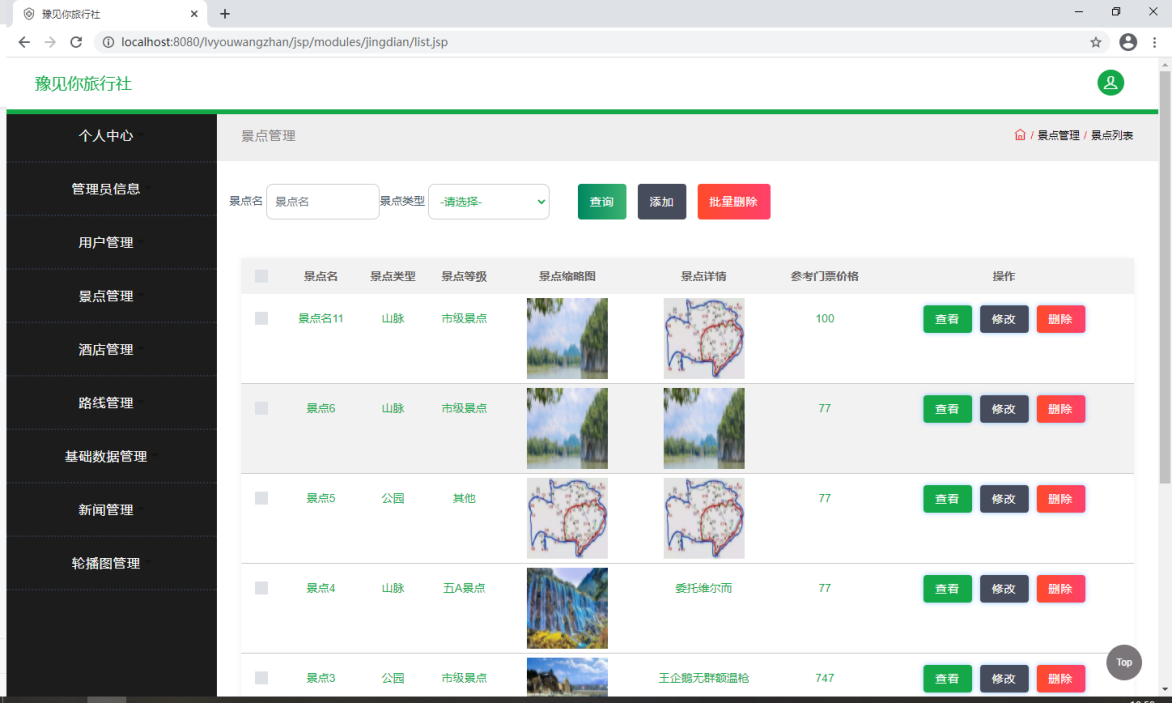The height and width of the screenshot is (703, 1172).
Task: Delete 景点6 with 删除 button
Action: [1061, 409]
